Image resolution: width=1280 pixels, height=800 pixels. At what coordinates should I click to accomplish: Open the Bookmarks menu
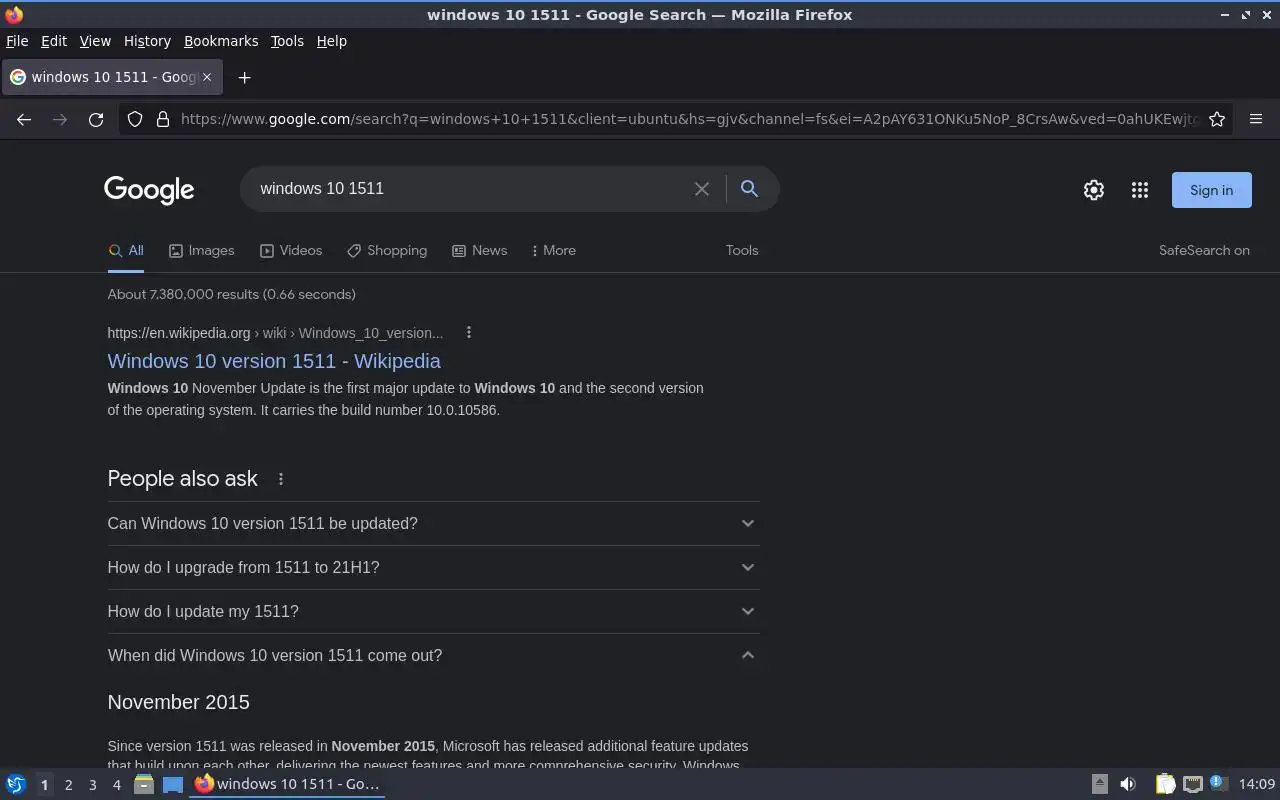pos(221,41)
